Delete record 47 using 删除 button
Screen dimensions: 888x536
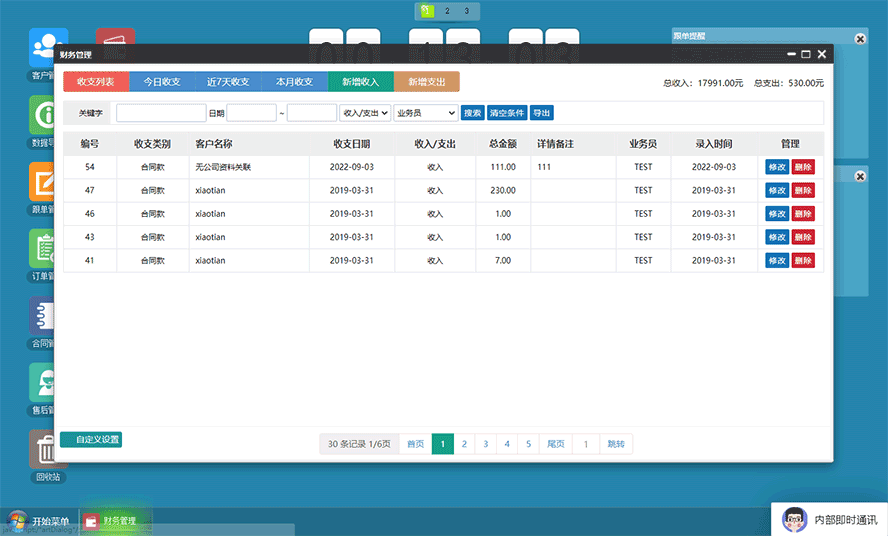[803, 190]
